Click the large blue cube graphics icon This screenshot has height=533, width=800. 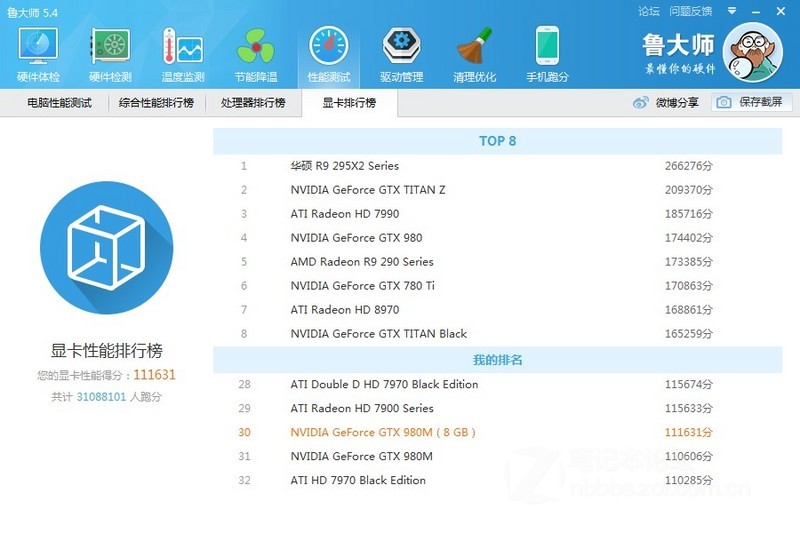point(106,248)
